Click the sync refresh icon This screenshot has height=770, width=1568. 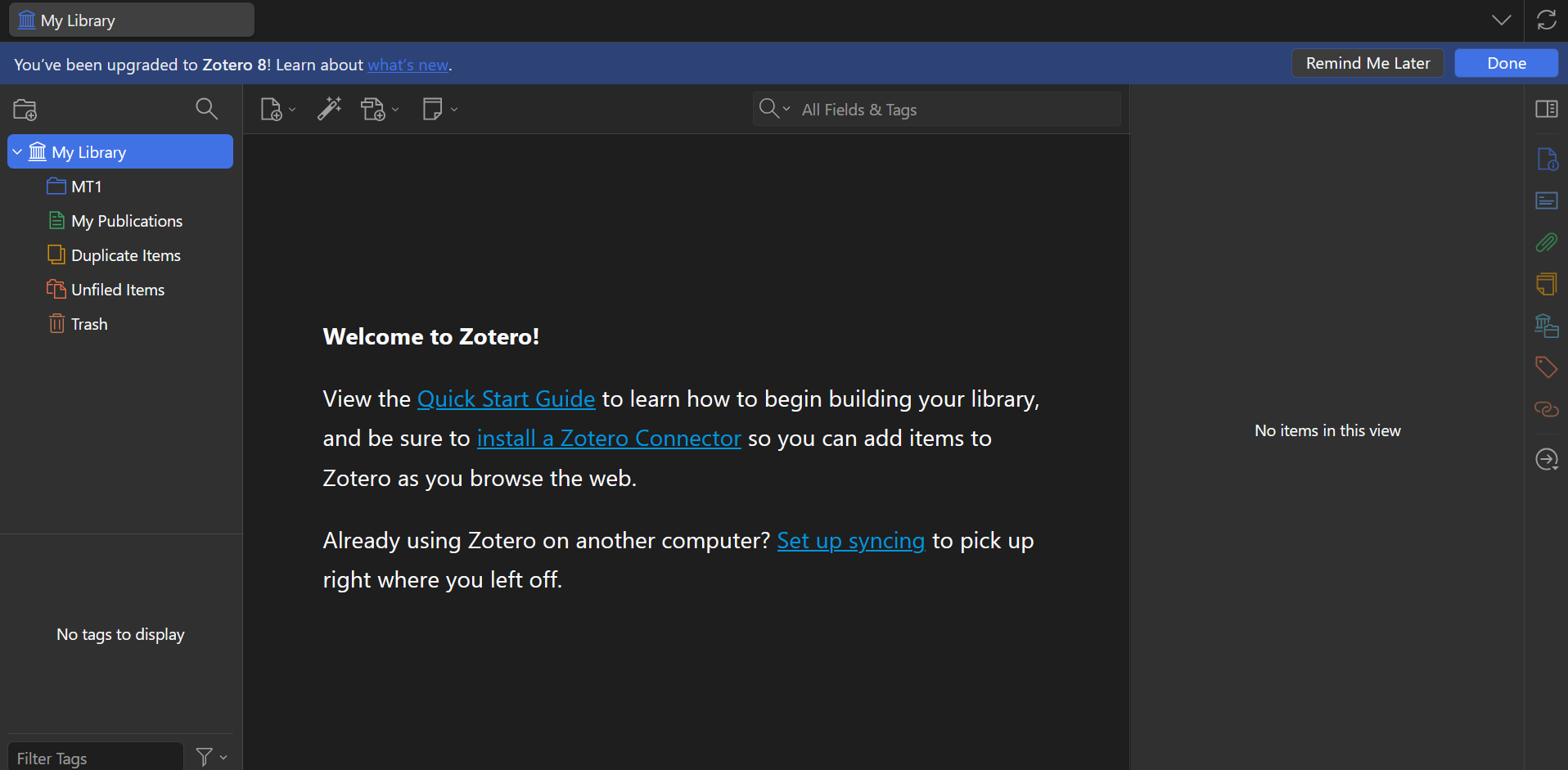[x=1546, y=20]
